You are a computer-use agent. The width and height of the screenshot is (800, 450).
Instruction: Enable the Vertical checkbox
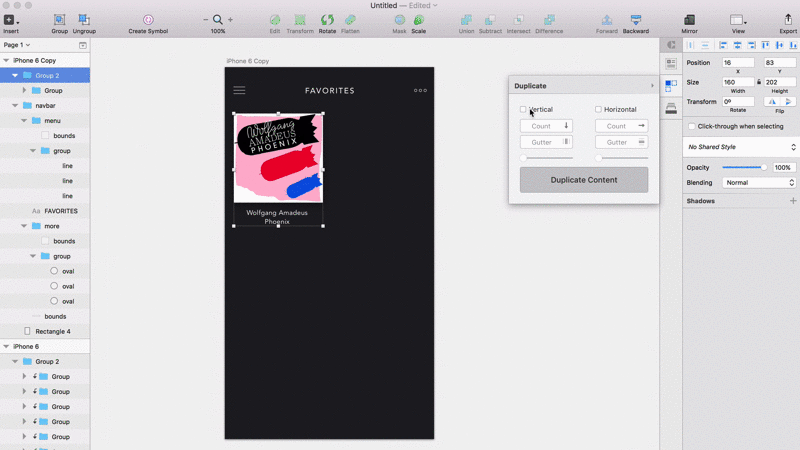(x=523, y=110)
